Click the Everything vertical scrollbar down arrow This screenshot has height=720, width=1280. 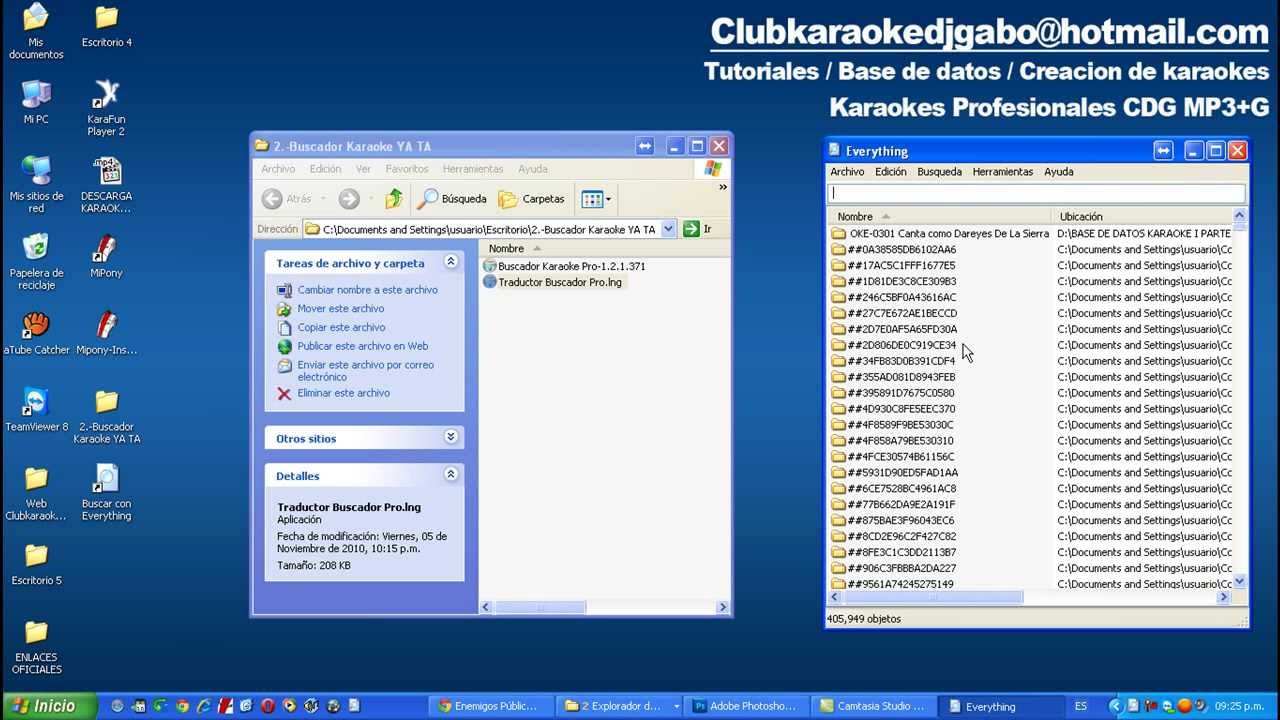click(1240, 581)
